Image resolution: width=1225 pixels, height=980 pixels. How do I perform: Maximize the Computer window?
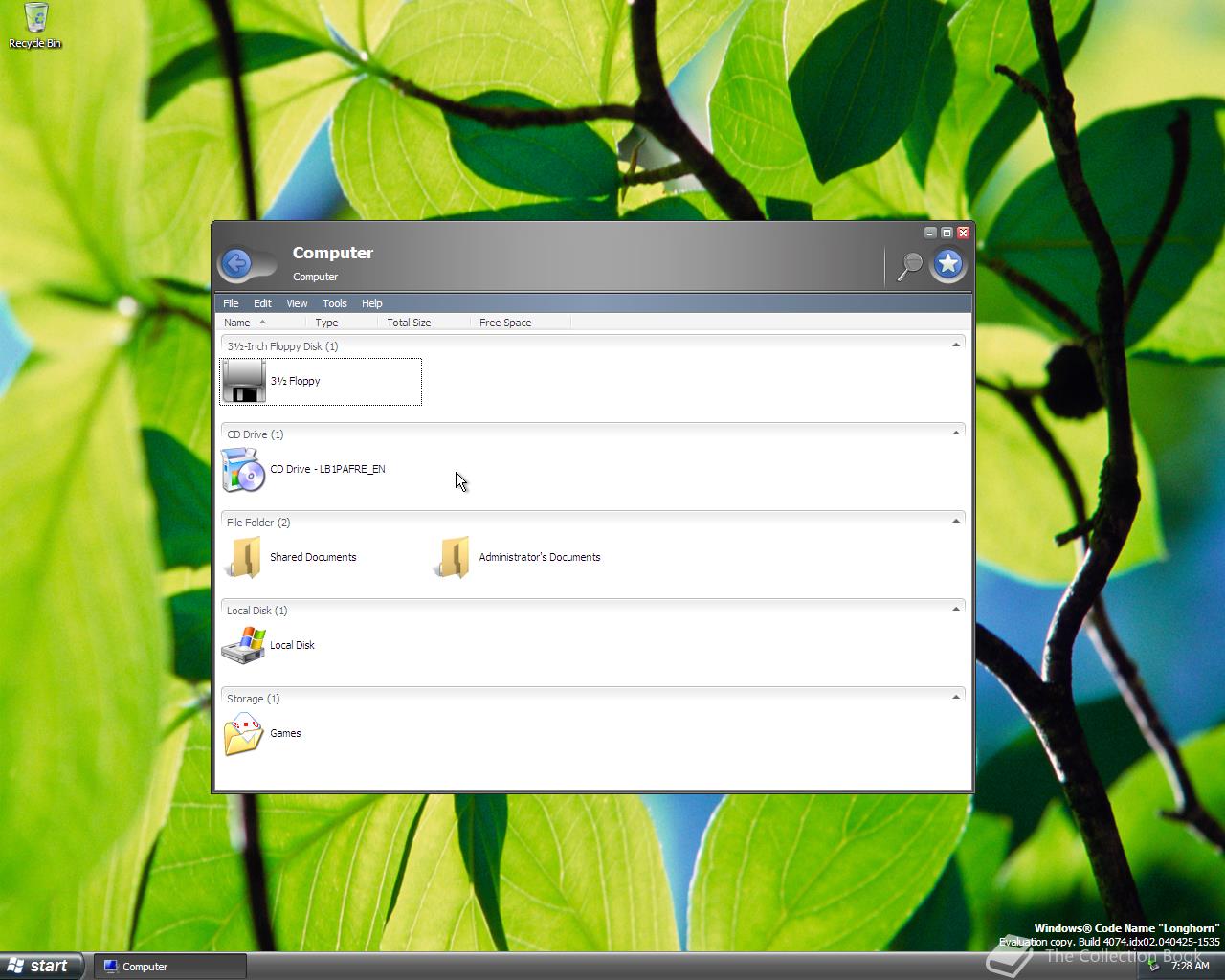click(x=947, y=233)
